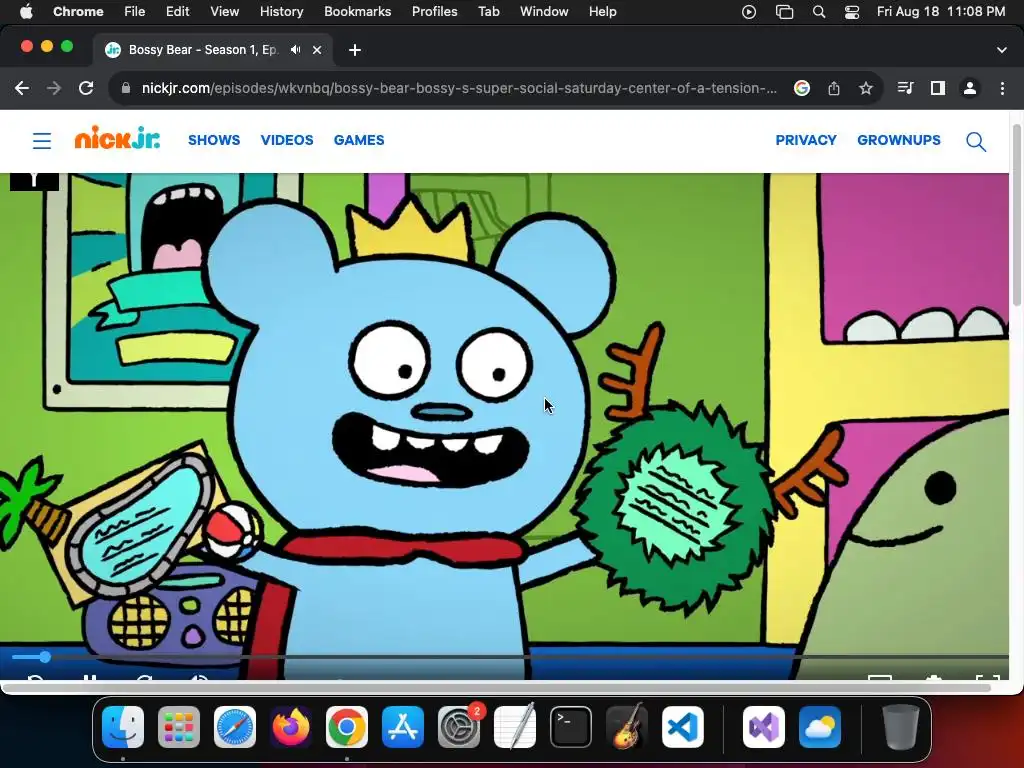This screenshot has width=1024, height=768.
Task: Click the Now Playing menu bar icon
Action: tap(749, 12)
